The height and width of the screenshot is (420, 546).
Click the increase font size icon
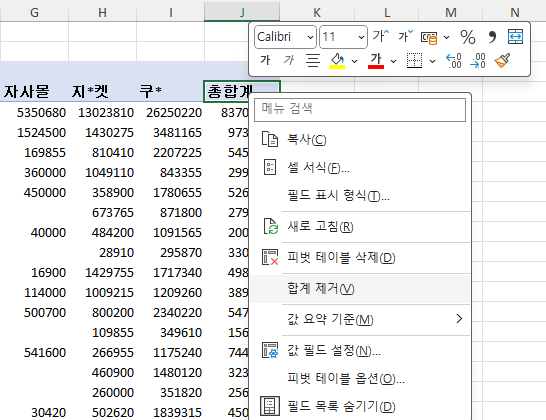(381, 36)
